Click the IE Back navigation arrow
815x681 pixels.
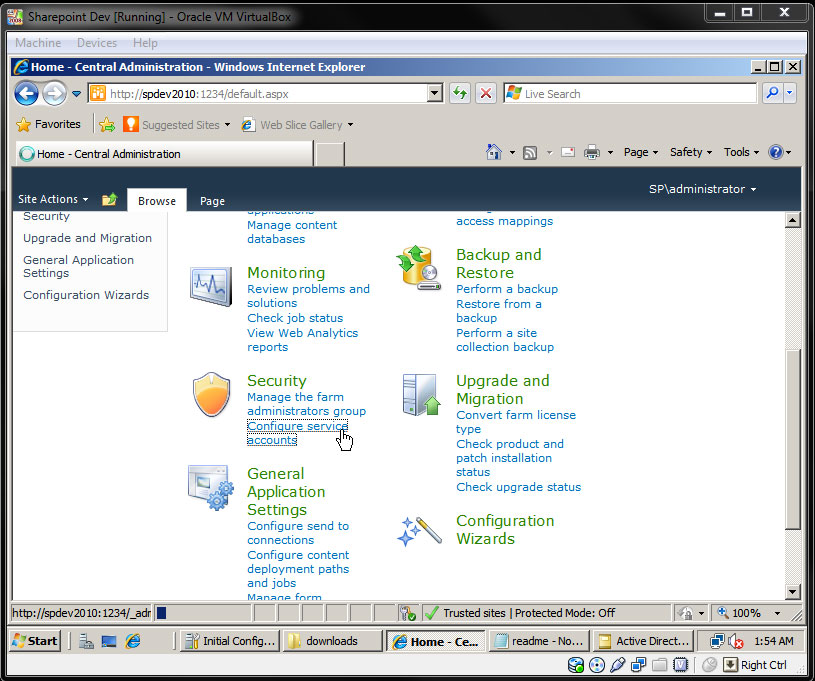27,94
